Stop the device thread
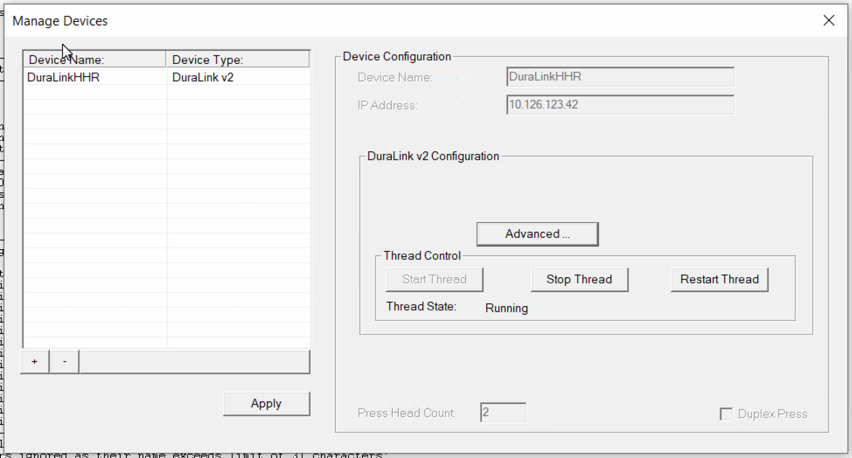 pos(579,279)
